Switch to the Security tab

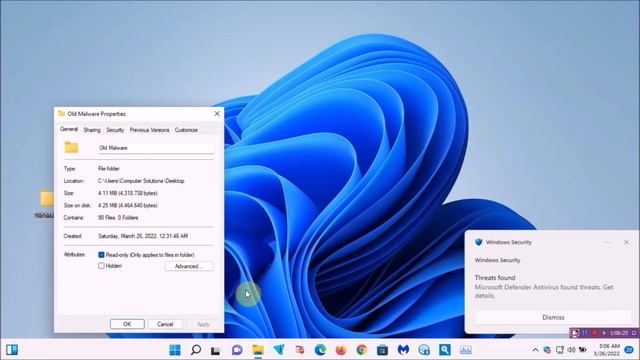[x=115, y=130]
